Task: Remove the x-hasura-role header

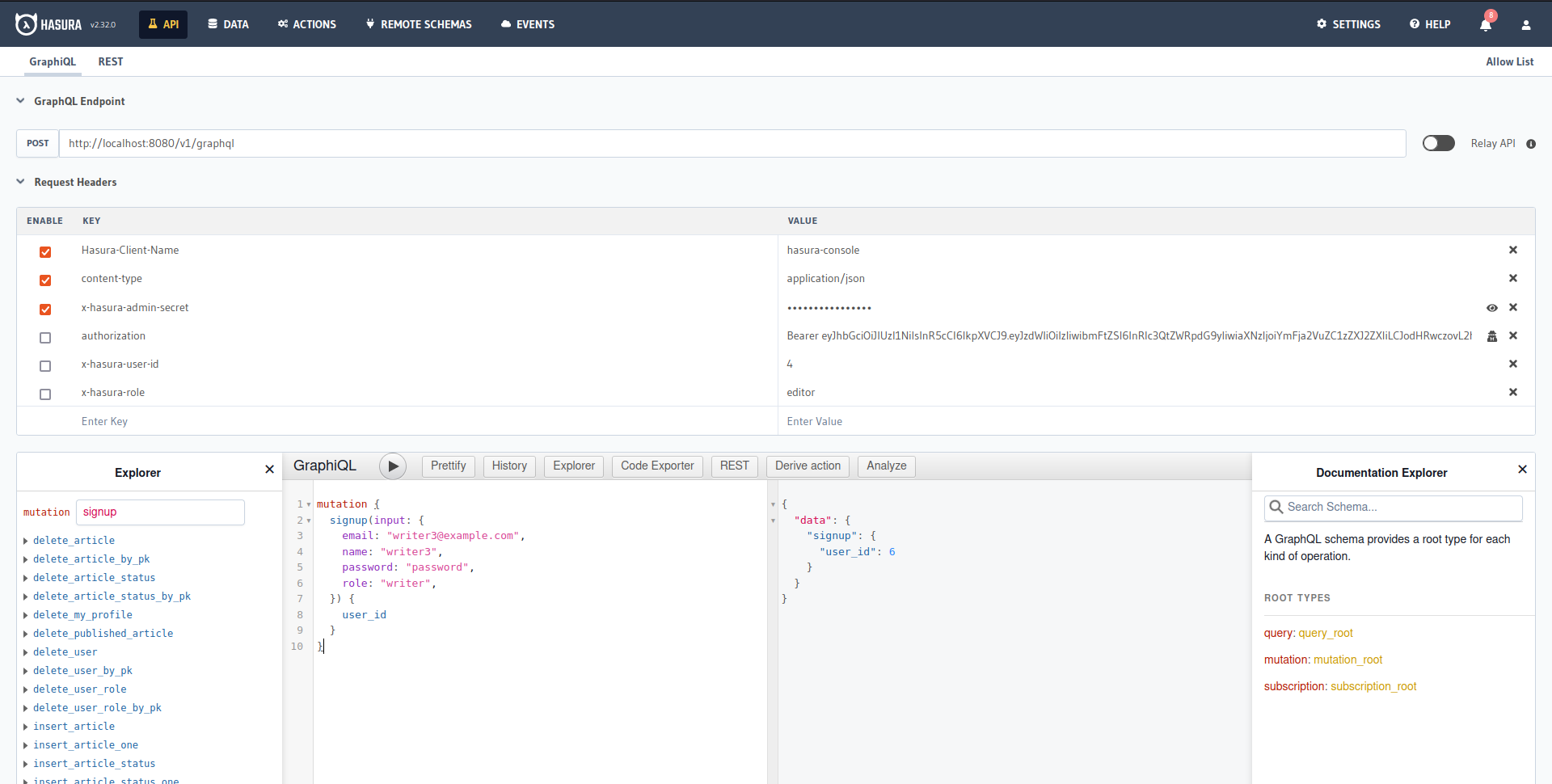Action: [x=1513, y=392]
